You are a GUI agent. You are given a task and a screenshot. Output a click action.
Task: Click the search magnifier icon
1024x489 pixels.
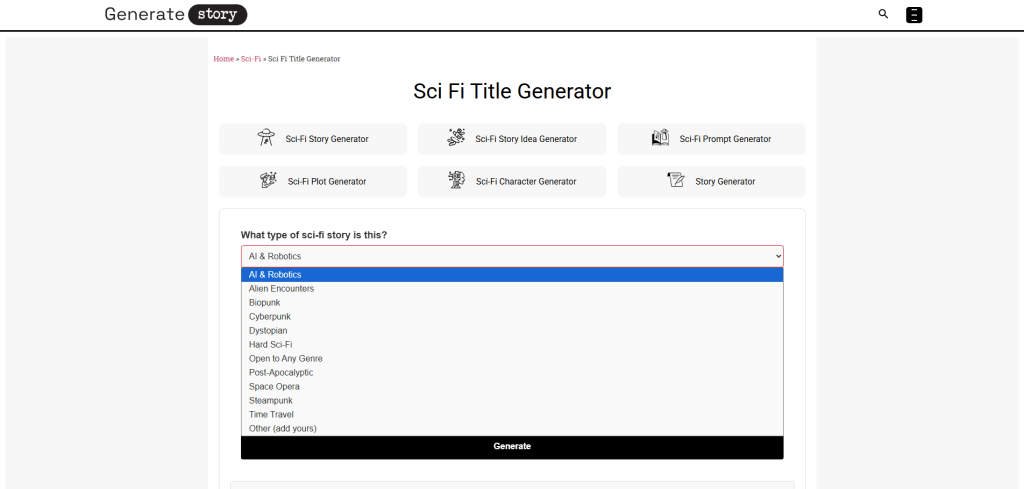point(883,14)
